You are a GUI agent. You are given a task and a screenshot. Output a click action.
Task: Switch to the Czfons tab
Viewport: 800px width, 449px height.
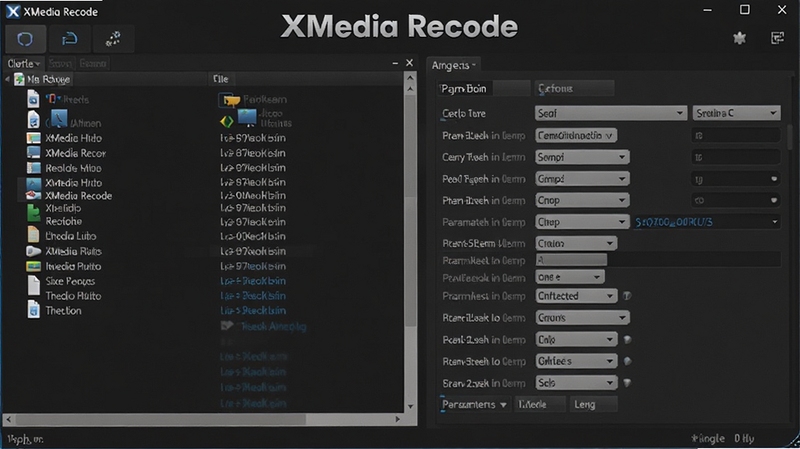tap(573, 88)
